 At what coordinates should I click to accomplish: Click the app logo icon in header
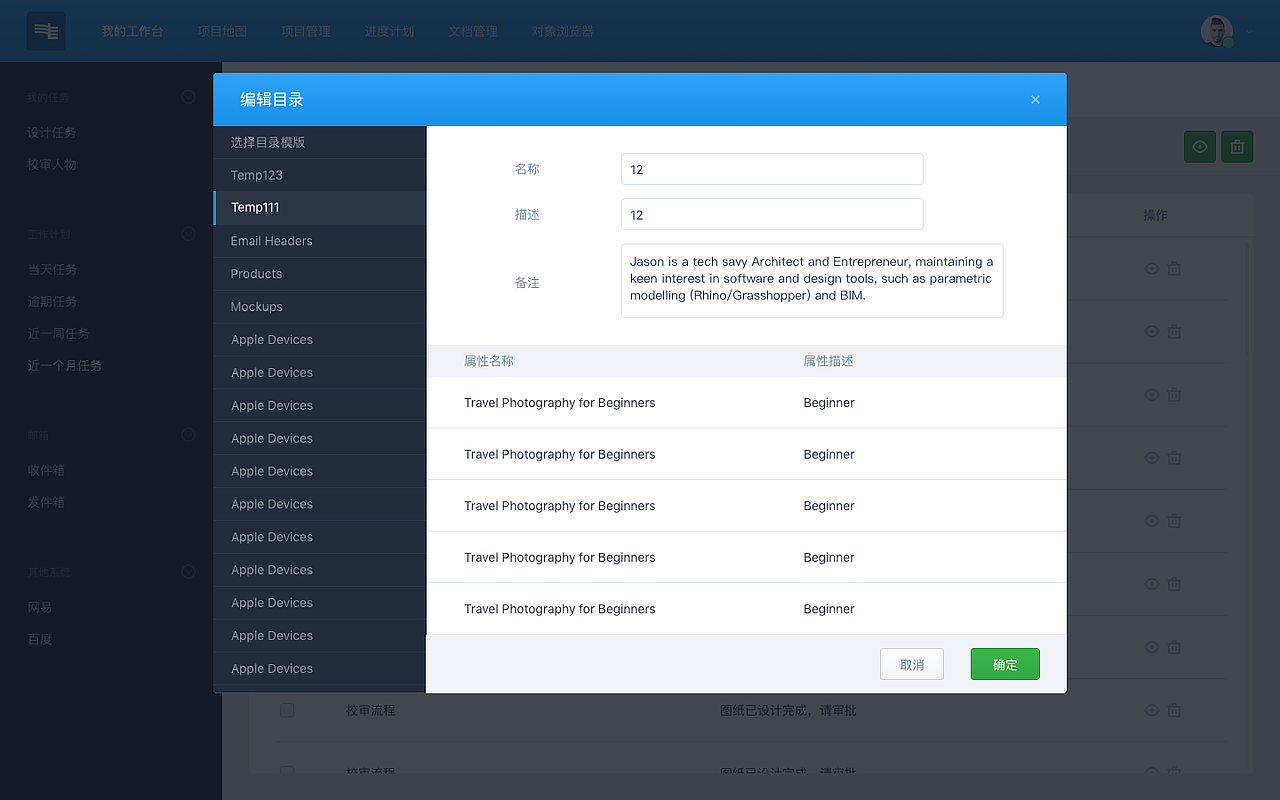coord(46,31)
